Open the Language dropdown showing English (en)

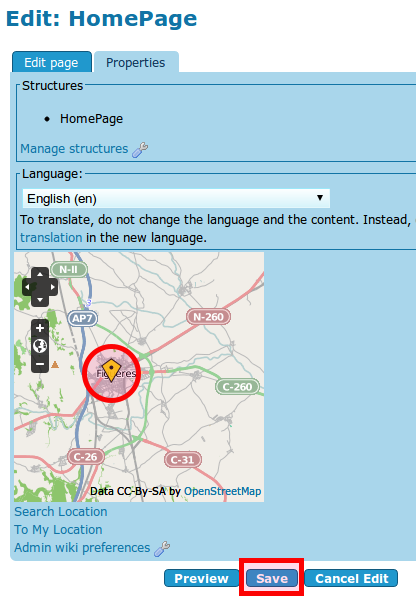[176, 198]
